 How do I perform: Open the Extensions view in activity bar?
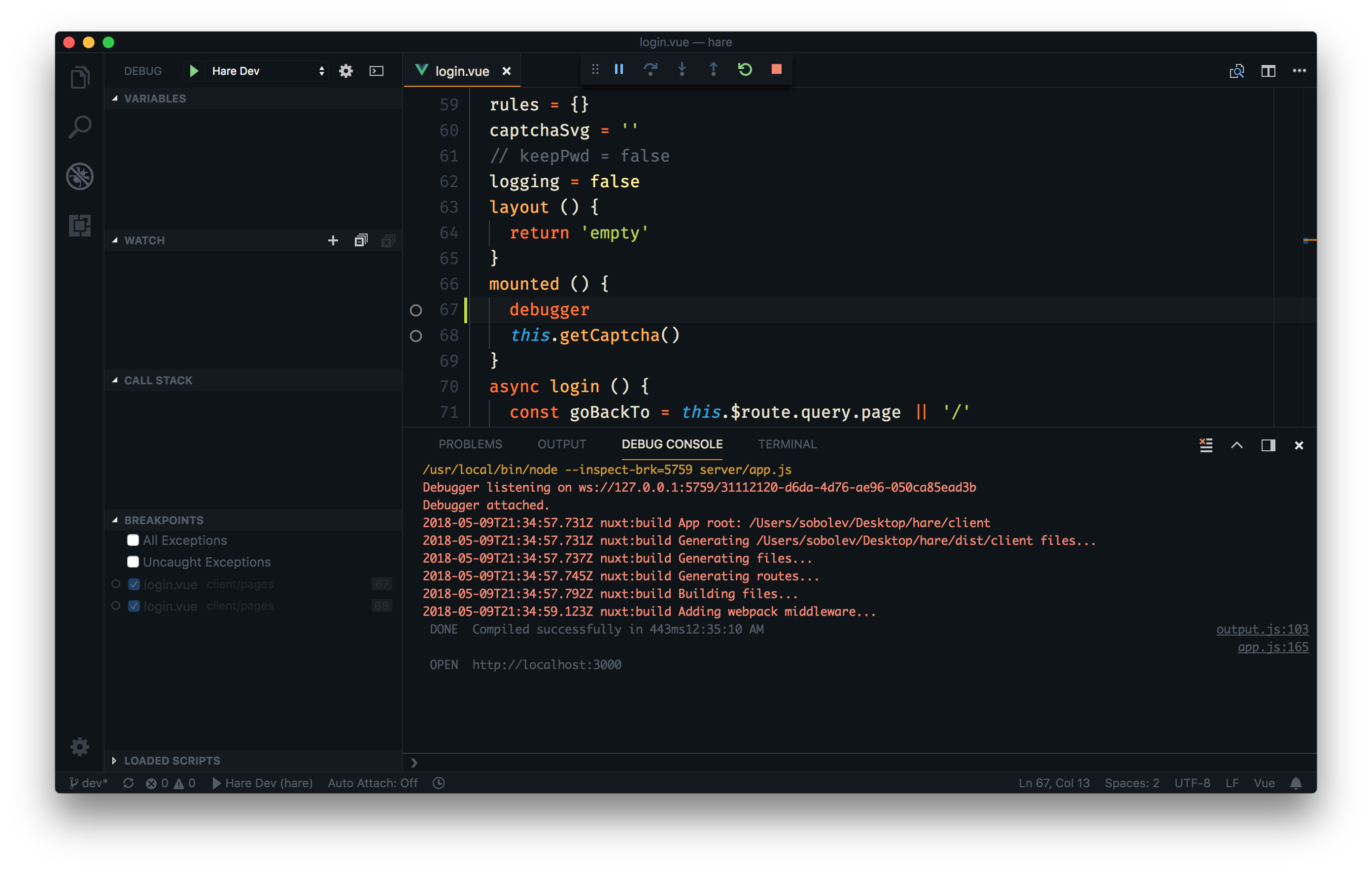80,226
